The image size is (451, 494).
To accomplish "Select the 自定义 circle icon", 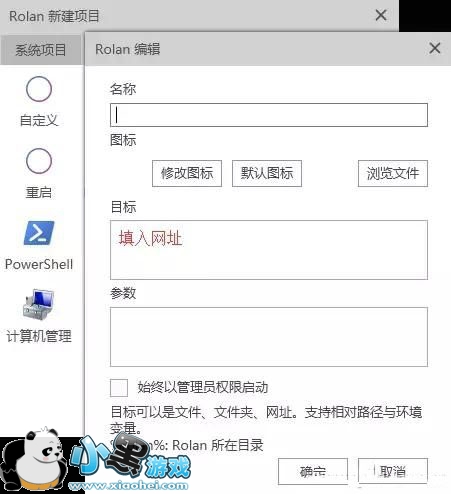I will coord(39,89).
